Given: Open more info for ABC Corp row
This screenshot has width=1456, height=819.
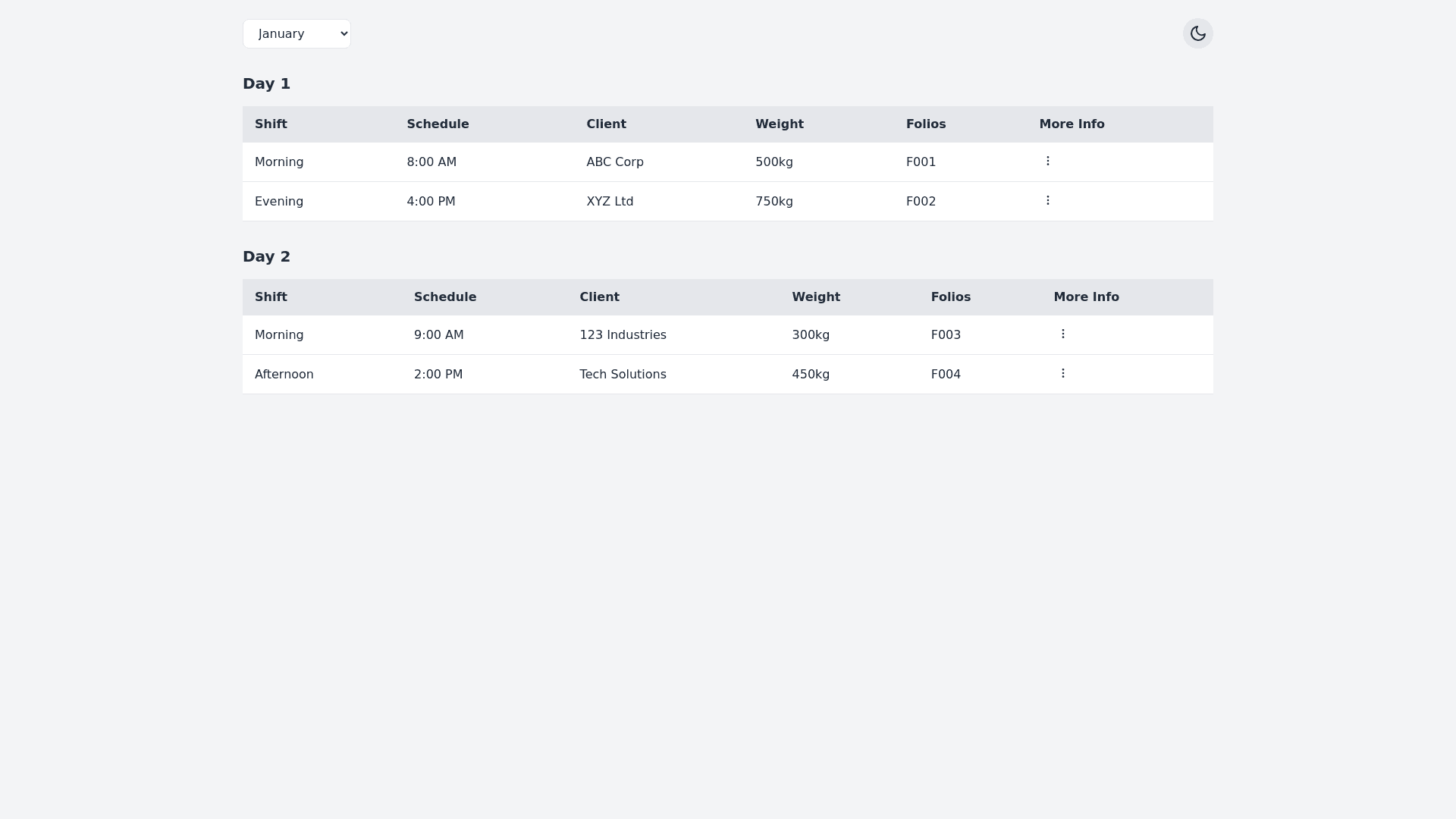Looking at the screenshot, I should pyautogui.click(x=1047, y=161).
